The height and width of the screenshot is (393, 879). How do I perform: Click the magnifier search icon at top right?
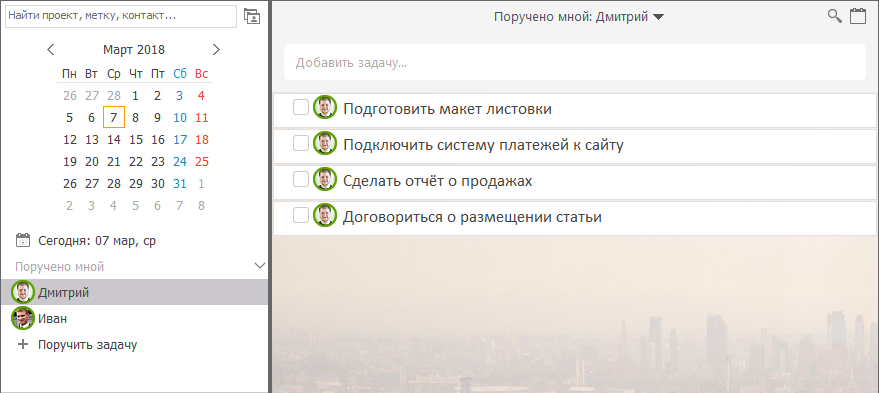tap(835, 16)
